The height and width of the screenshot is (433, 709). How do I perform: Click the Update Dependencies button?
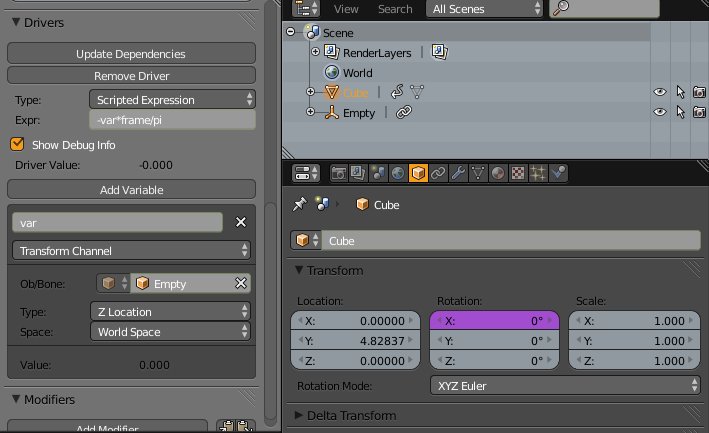pos(131,53)
